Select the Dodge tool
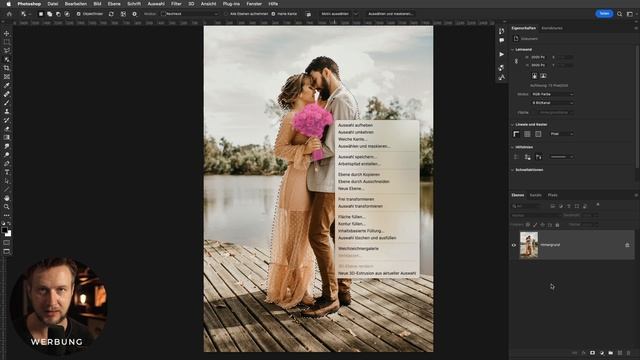Screen dimensions: 640x360 [x=7, y=155]
